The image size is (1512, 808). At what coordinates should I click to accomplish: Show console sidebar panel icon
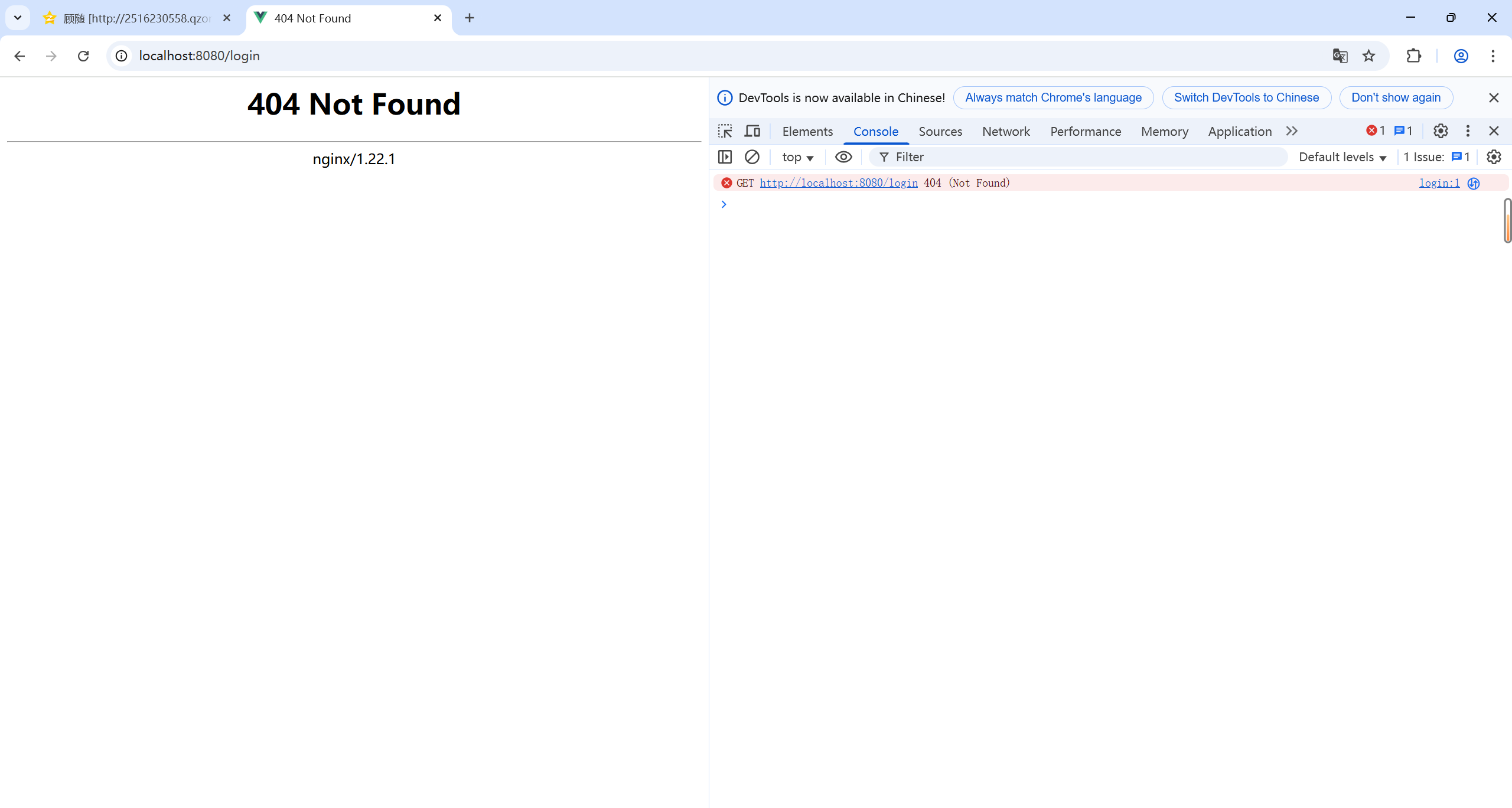click(725, 157)
